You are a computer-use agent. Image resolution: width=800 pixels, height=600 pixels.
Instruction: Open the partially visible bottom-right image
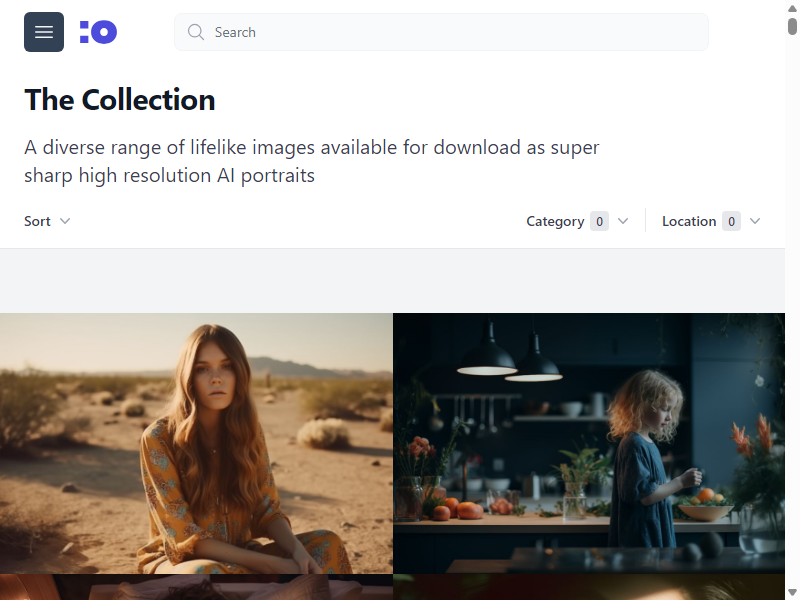point(589,587)
